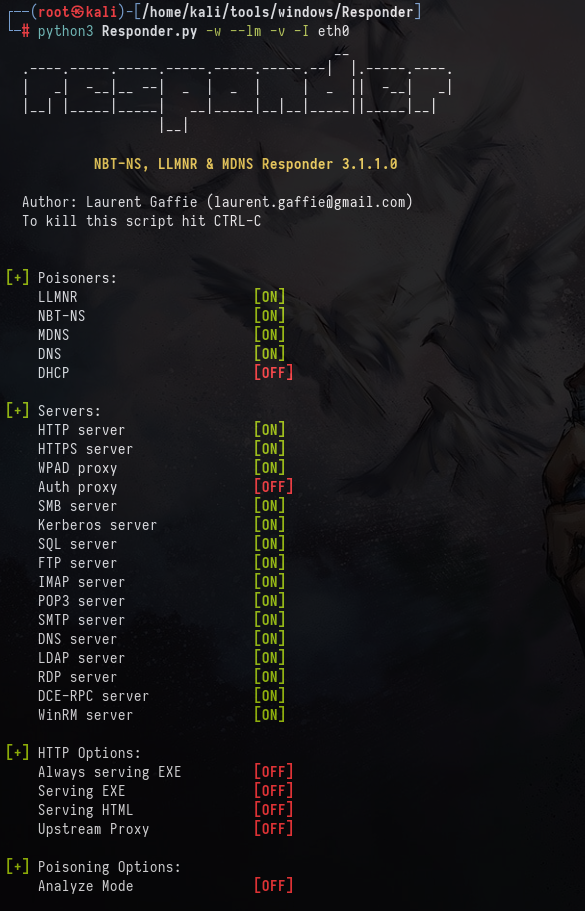
Task: Click the [ON] status next to SMB server
Action: pos(270,505)
